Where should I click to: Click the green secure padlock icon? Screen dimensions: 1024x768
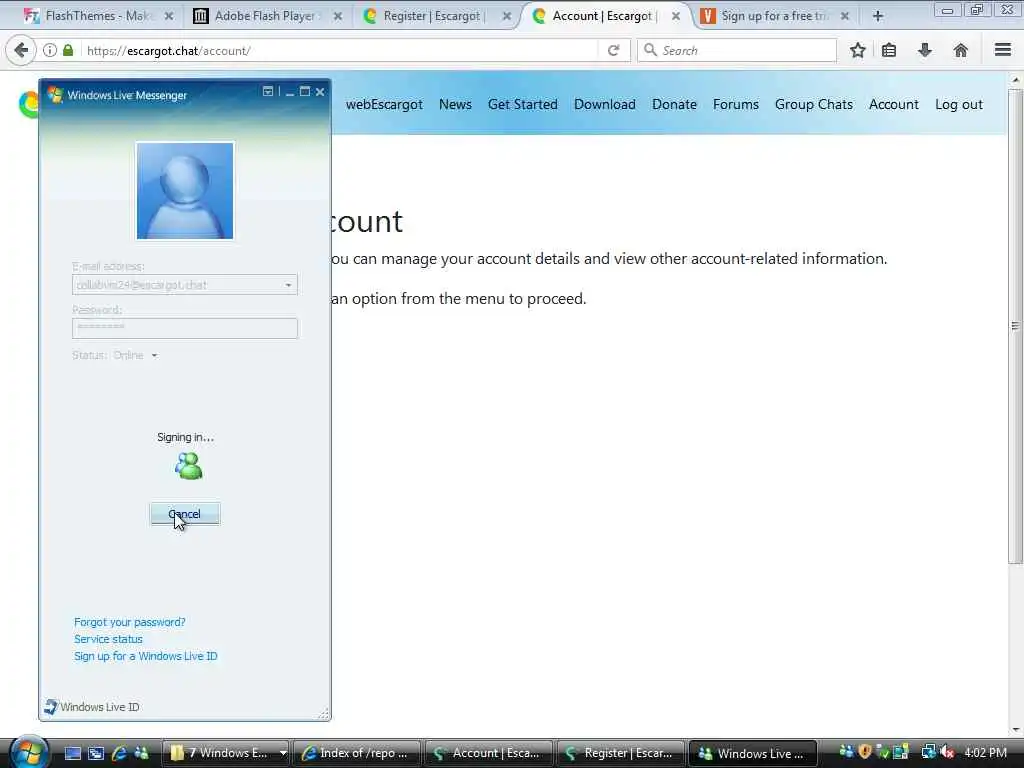point(68,50)
